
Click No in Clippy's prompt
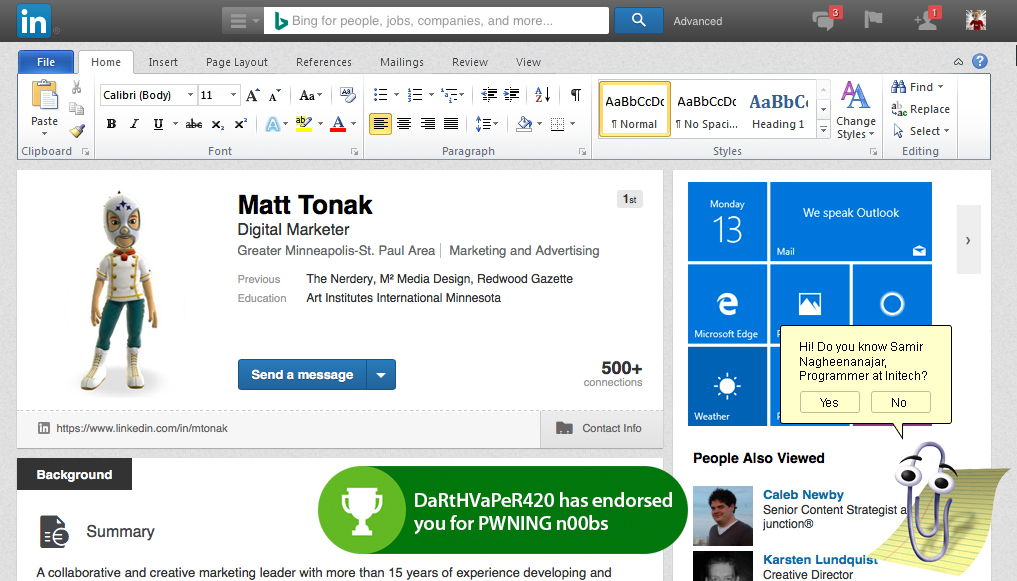tap(899, 402)
